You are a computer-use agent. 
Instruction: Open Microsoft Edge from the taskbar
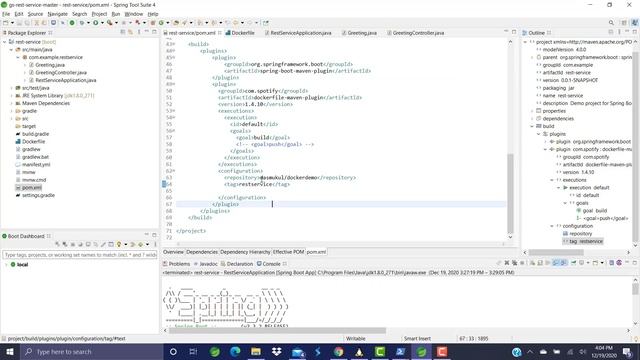pyautogui.click(x=235, y=351)
